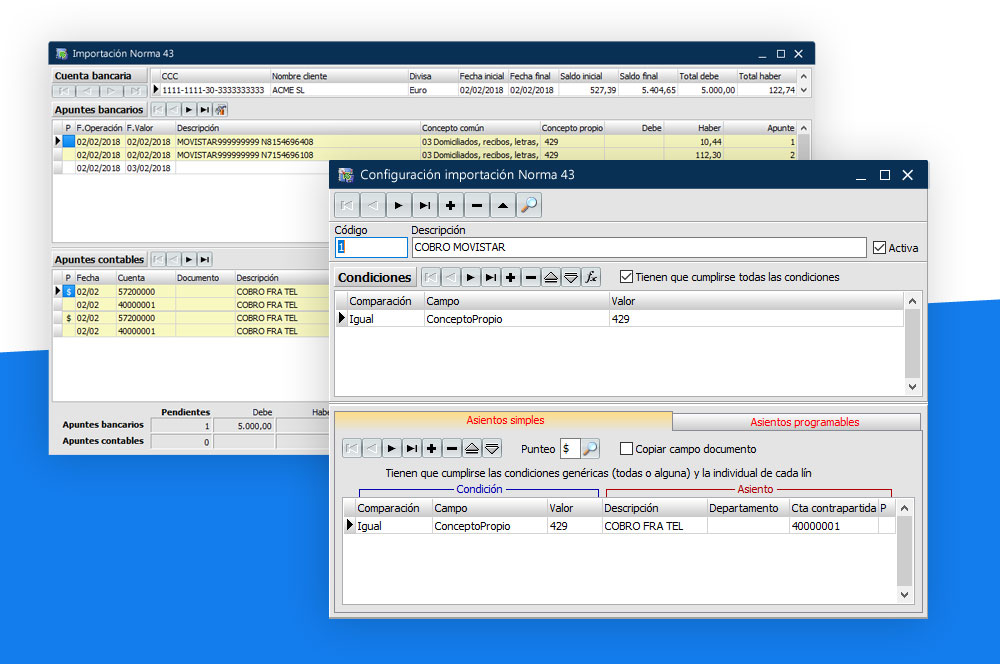
Task: Go to next record in Apuntes contables
Action: tap(188, 259)
